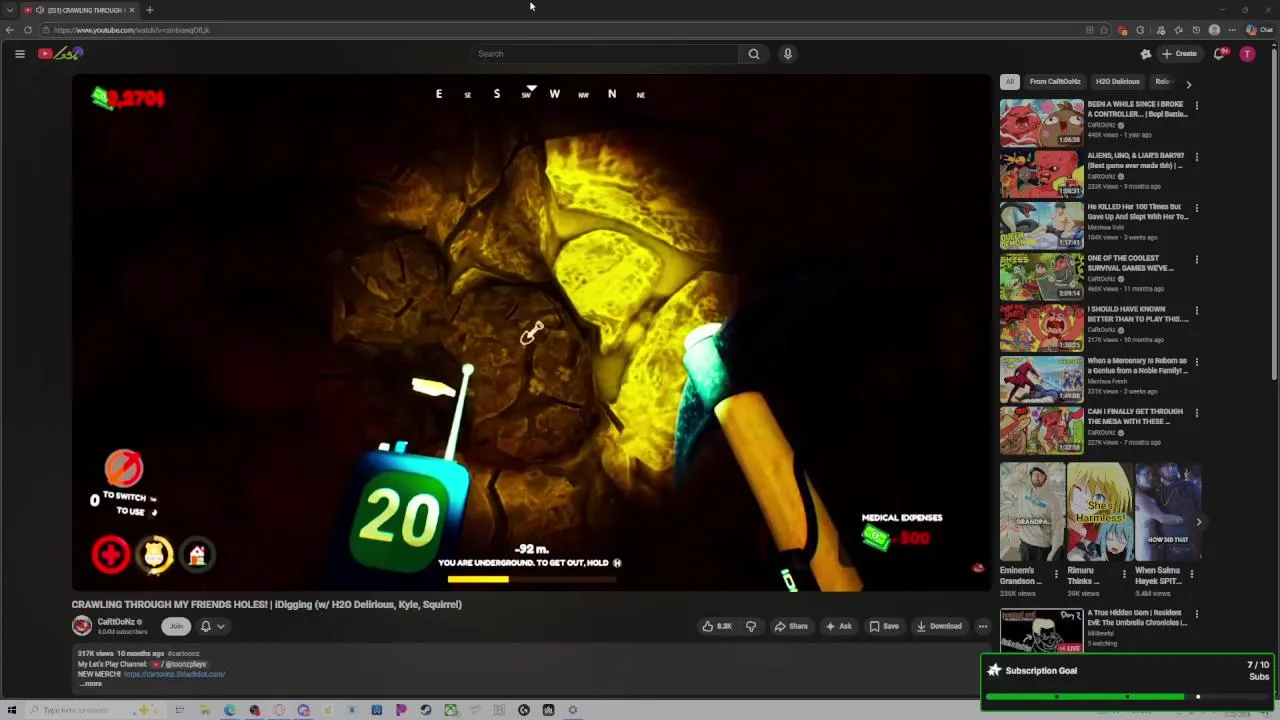1280x720 pixels.
Task: Open the Ask AI button
Action: (838, 626)
